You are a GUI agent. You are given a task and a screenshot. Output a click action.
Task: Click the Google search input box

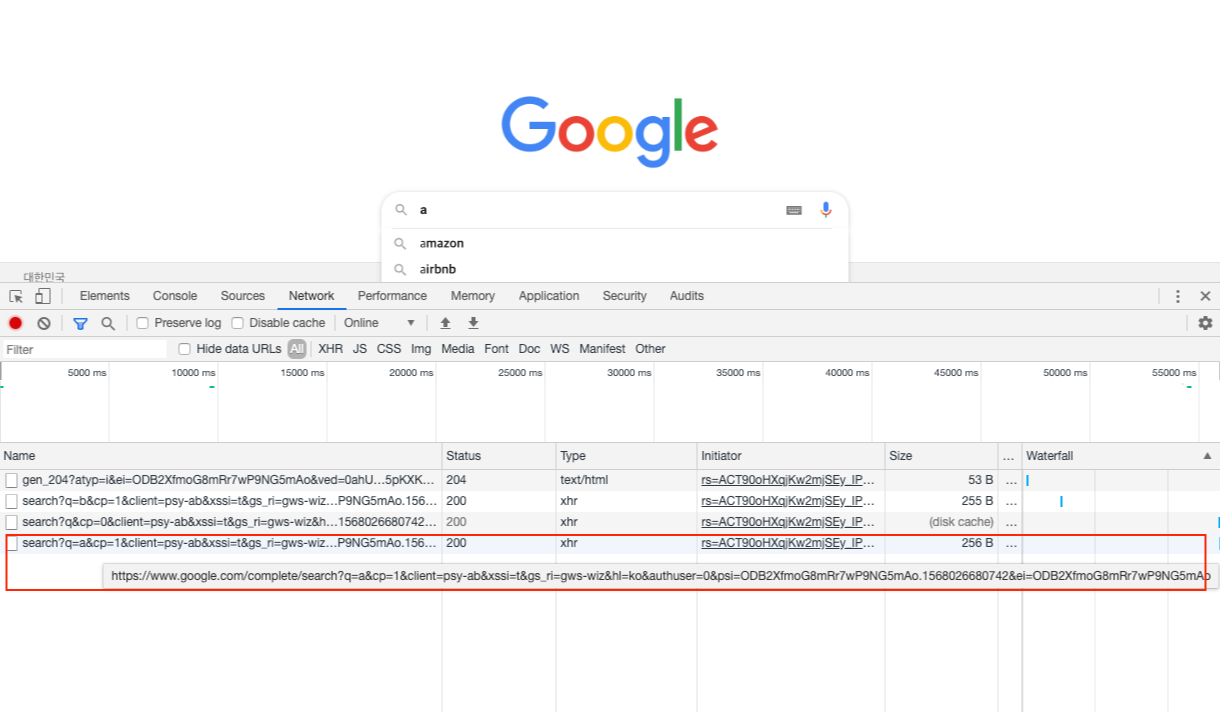coord(600,210)
